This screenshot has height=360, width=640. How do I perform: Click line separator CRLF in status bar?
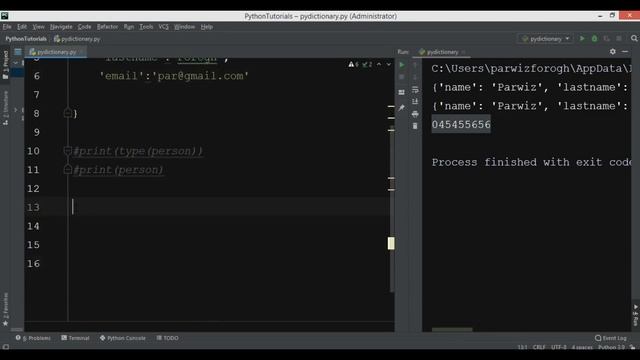click(x=539, y=347)
